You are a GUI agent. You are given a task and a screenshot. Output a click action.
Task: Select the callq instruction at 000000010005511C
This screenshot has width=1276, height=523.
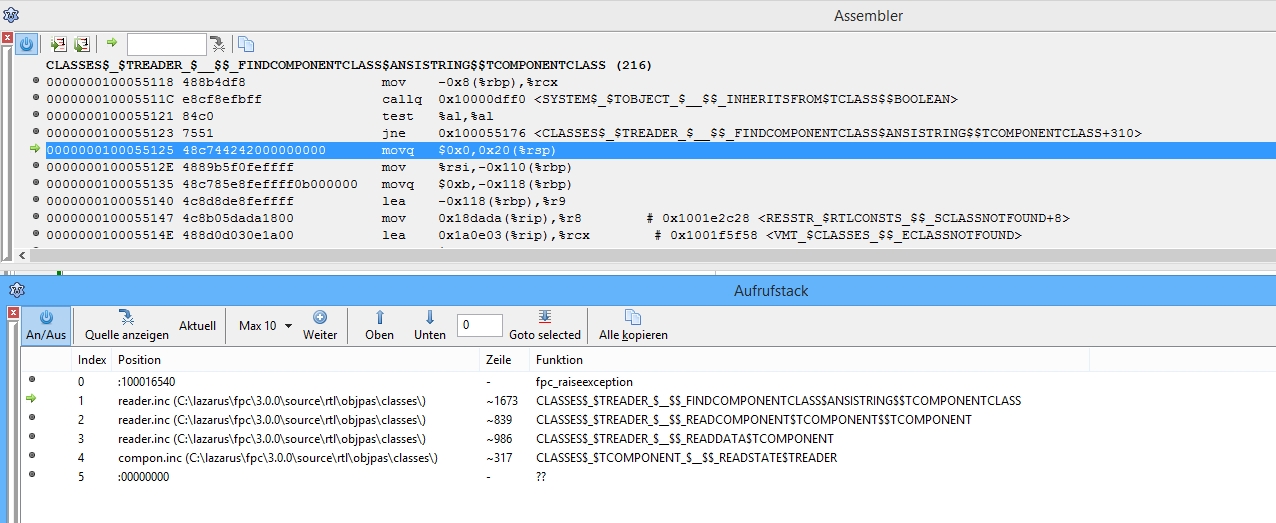pyautogui.click(x=660, y=99)
